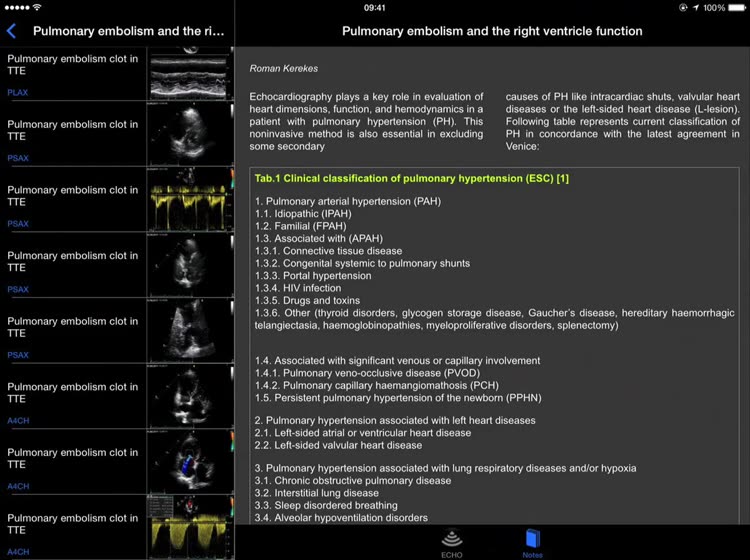Select the Tab.1 Clinical classification heading
Image resolution: width=750 pixels, height=560 pixels.
point(411,178)
